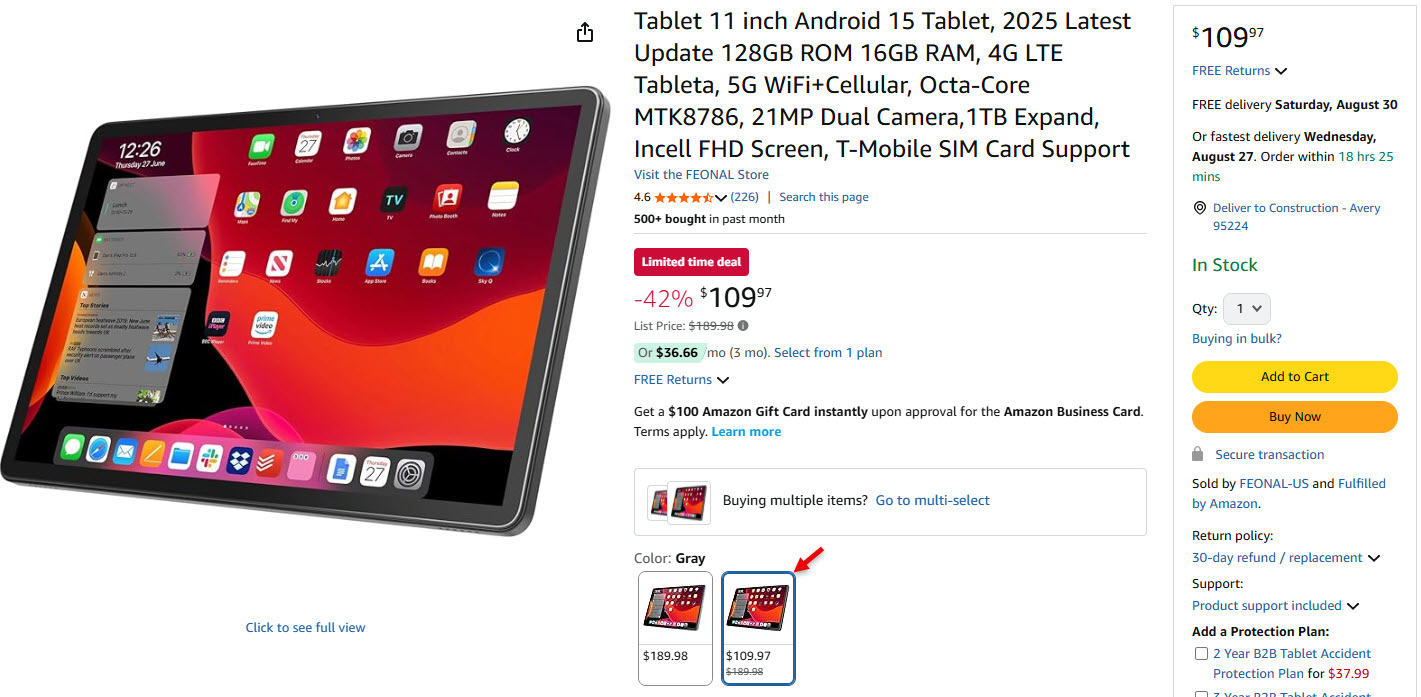The height and width of the screenshot is (697, 1421).
Task: Select the $109.97 Gray color option
Action: pos(758,628)
